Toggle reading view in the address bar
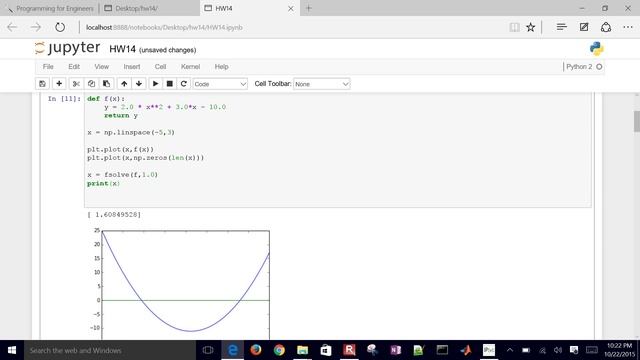Image resolution: width=640 pixels, height=360 pixels. tap(515, 27)
